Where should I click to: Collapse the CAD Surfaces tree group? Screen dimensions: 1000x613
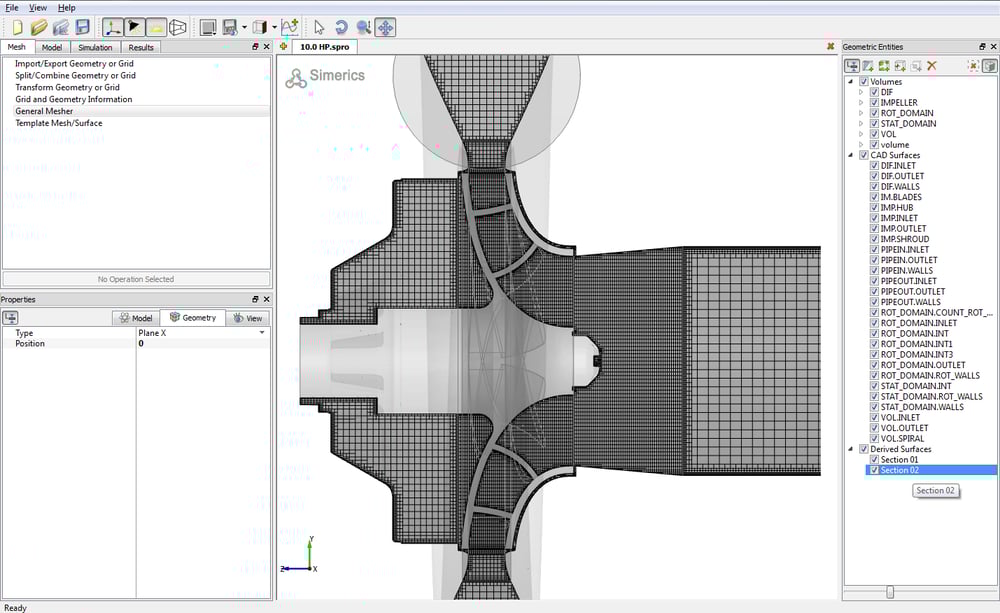pos(851,155)
